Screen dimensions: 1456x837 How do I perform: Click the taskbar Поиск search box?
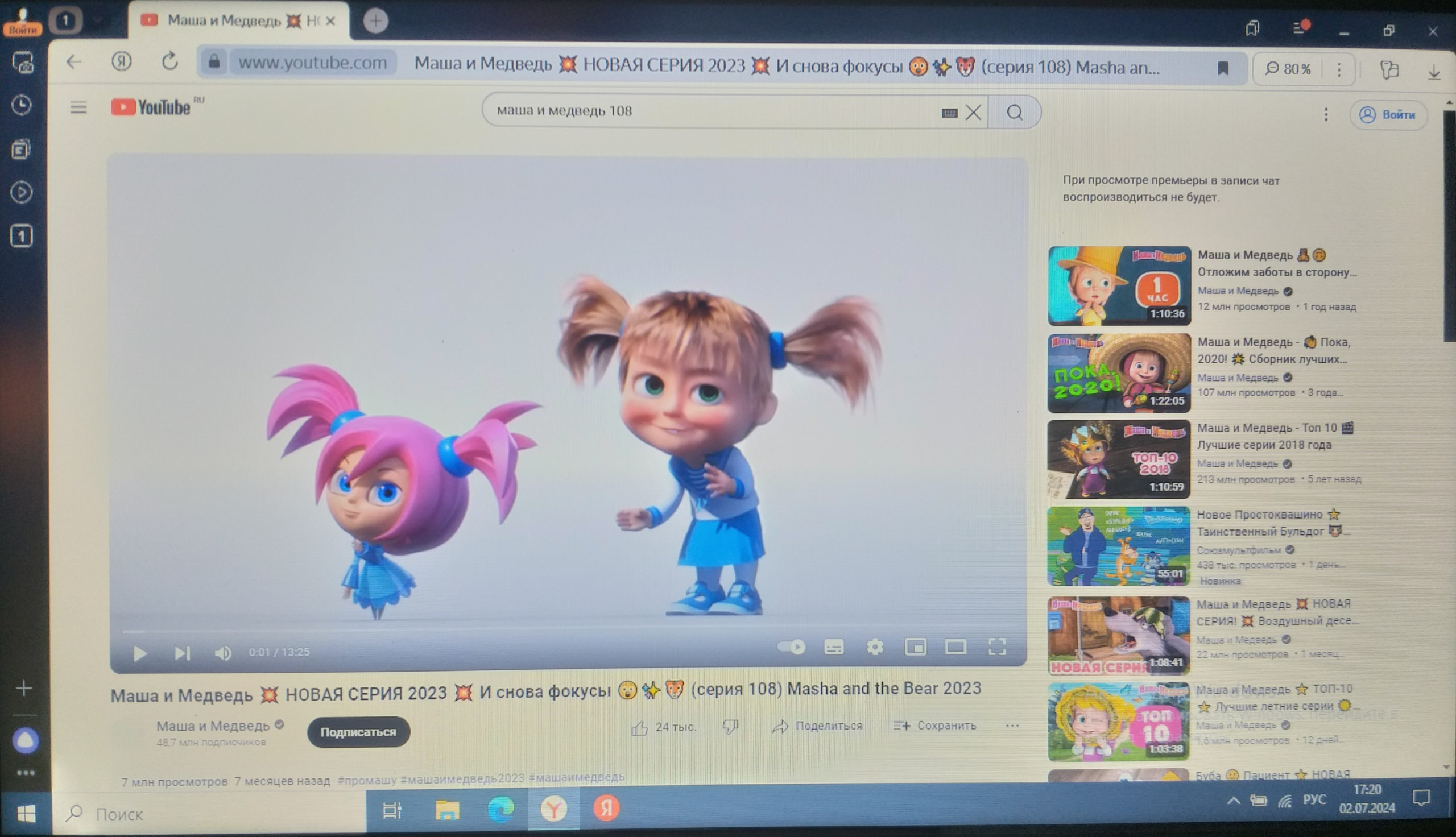(210, 814)
